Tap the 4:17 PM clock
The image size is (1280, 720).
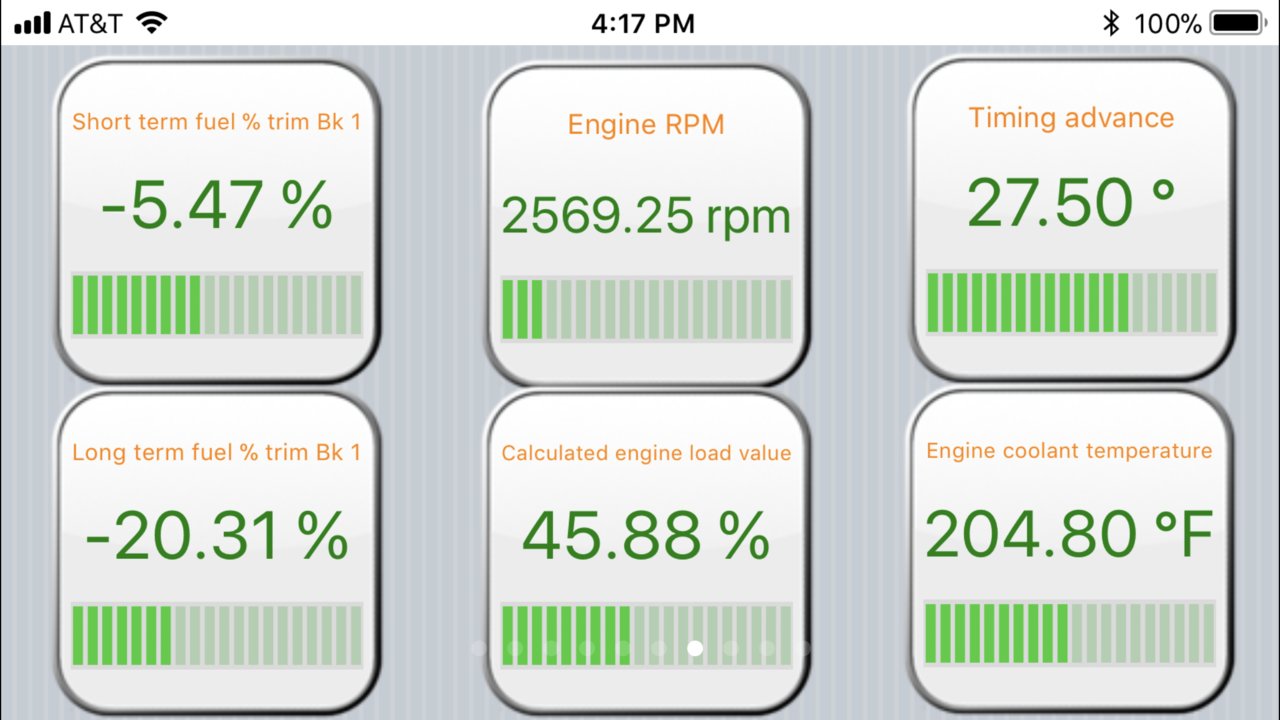[x=642, y=23]
